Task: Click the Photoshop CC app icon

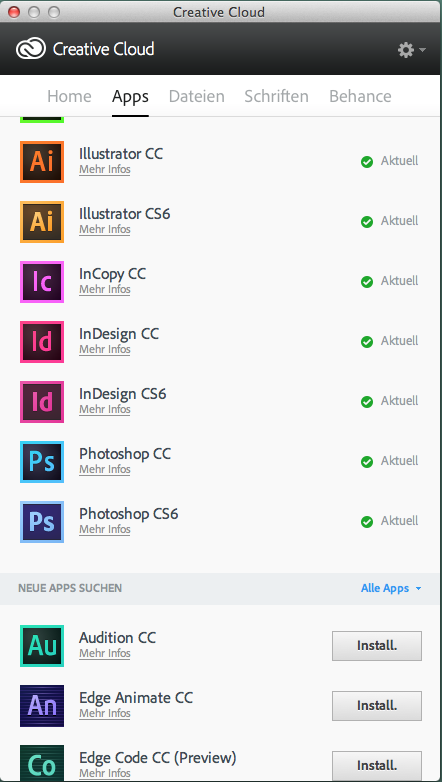Action: [x=42, y=461]
